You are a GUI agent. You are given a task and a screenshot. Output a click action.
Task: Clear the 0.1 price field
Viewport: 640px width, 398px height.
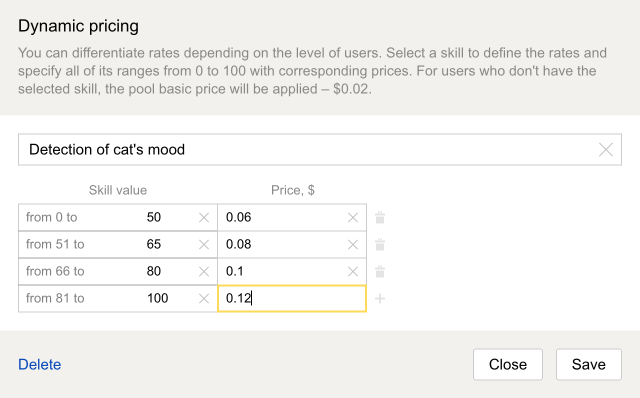coord(353,271)
